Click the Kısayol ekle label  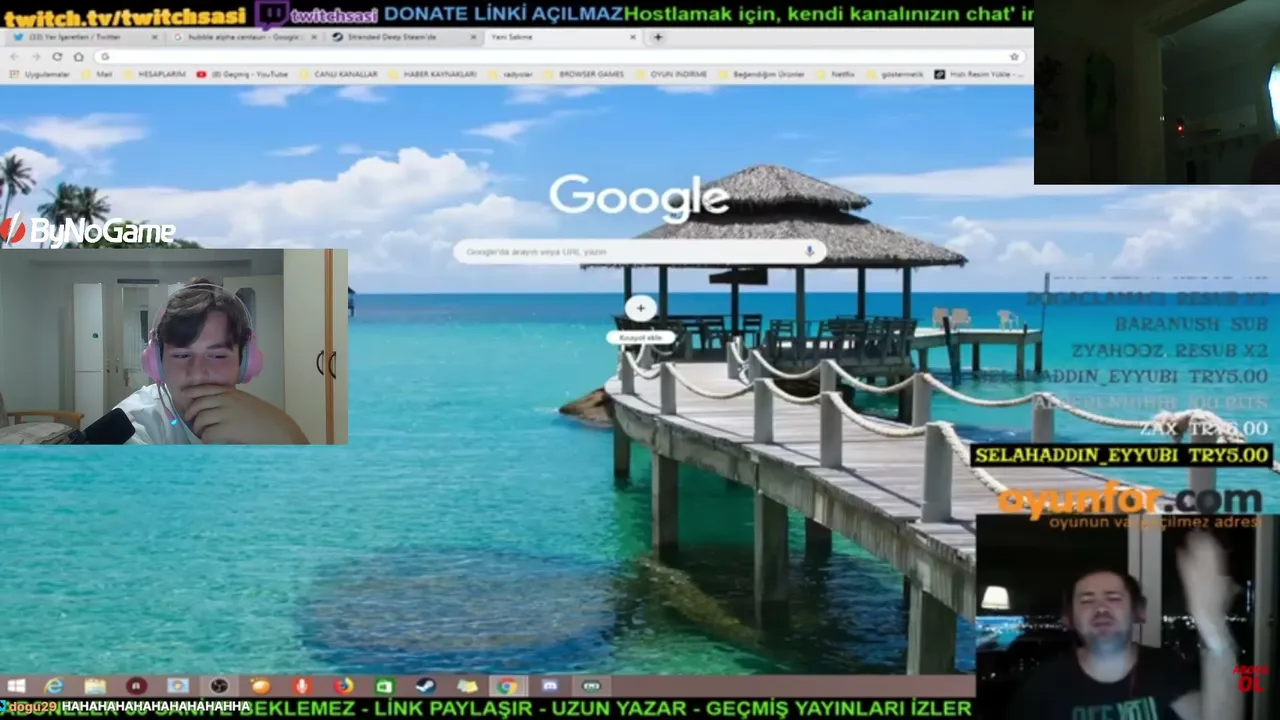[641, 338]
